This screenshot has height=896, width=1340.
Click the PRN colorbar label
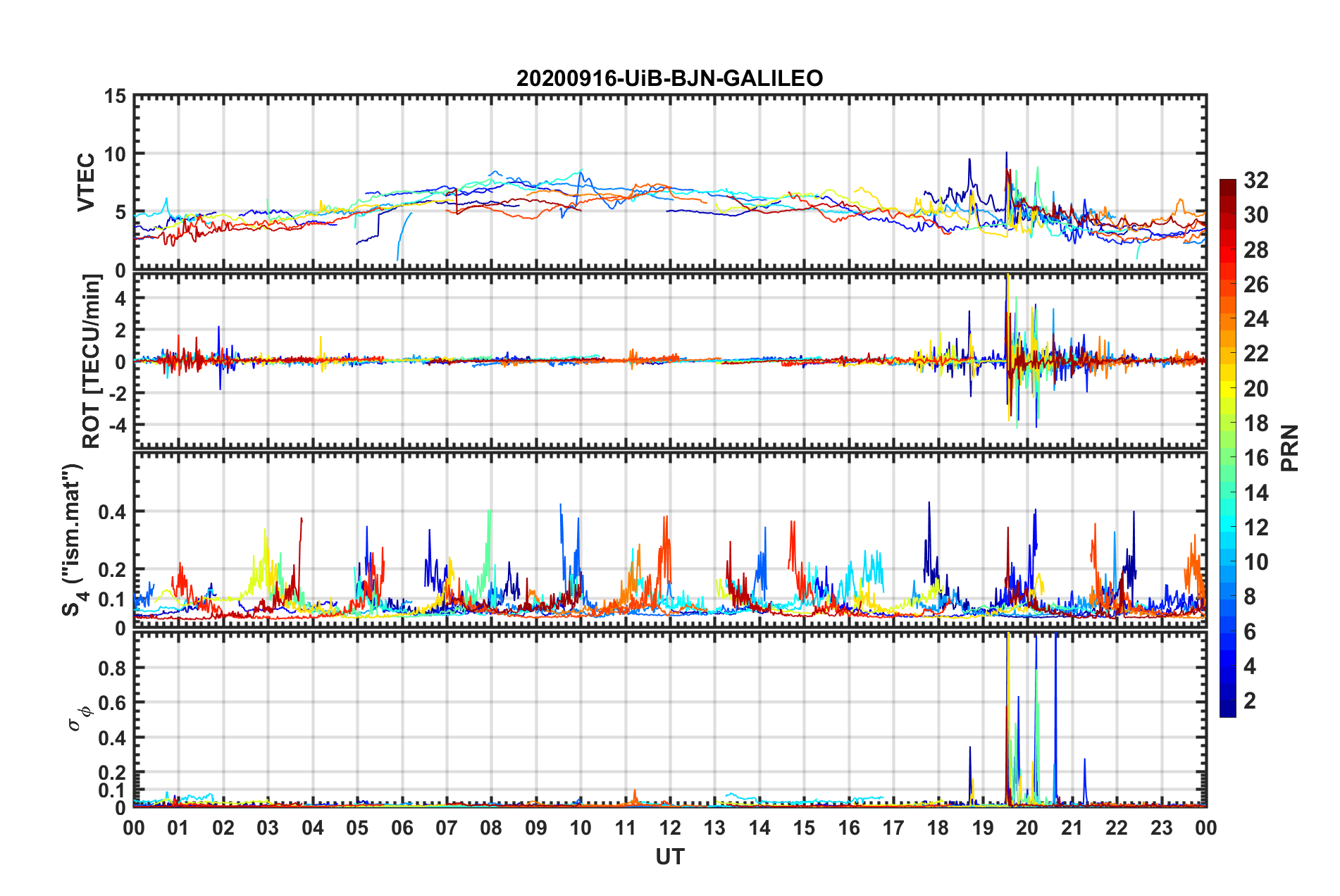point(1290,448)
